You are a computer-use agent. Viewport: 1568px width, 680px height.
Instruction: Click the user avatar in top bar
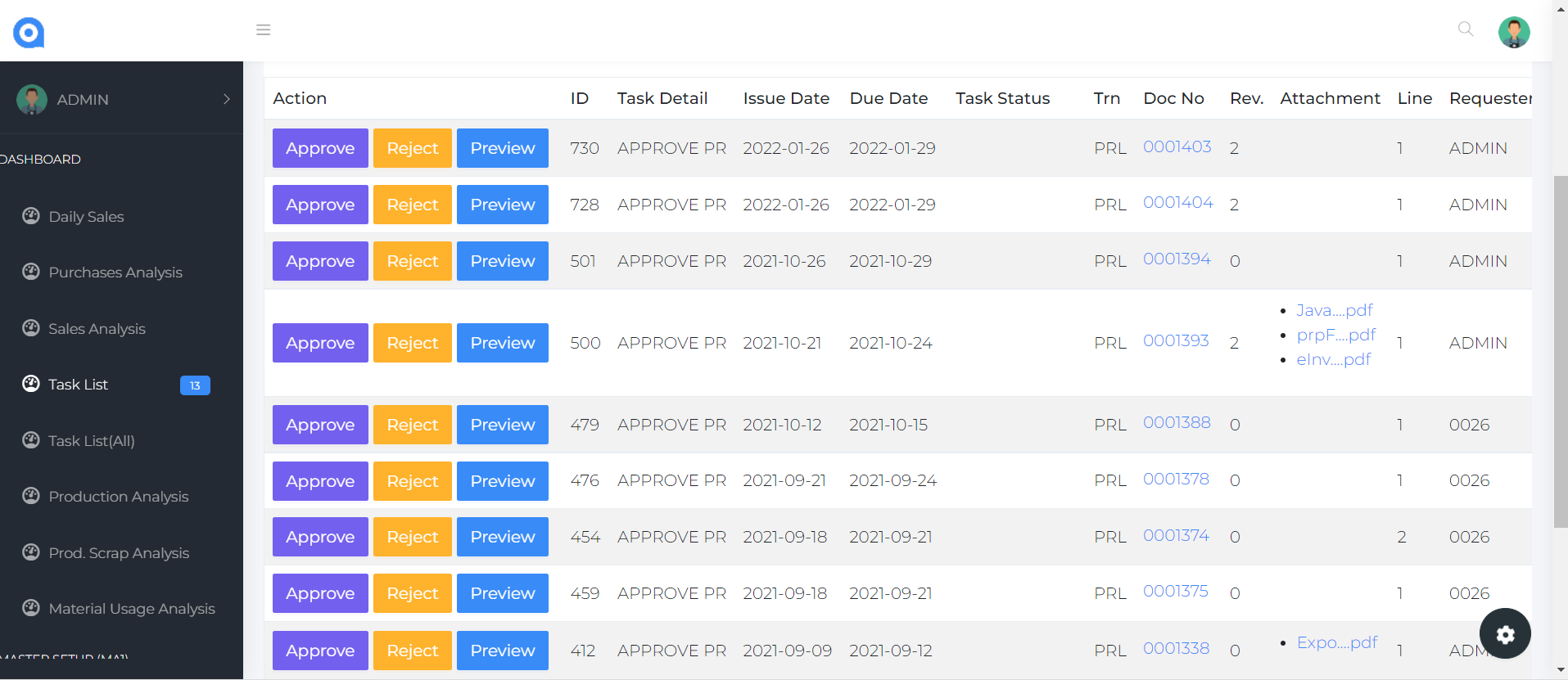point(1513,33)
